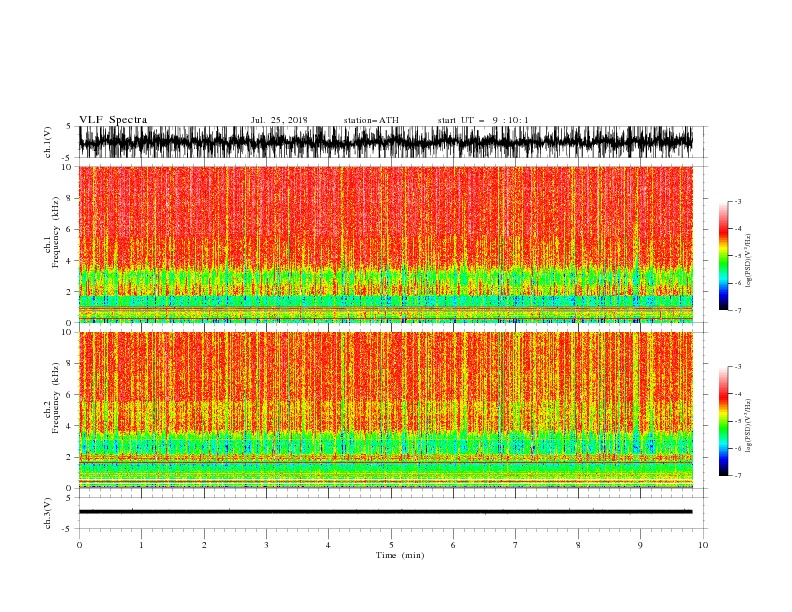Click the 'station=ATH' label

click(371, 120)
